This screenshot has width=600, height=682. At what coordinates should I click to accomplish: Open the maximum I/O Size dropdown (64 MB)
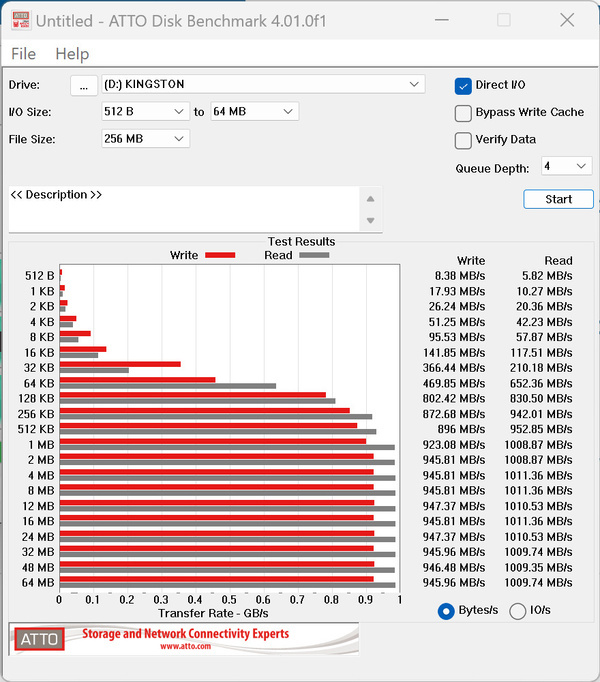[255, 112]
